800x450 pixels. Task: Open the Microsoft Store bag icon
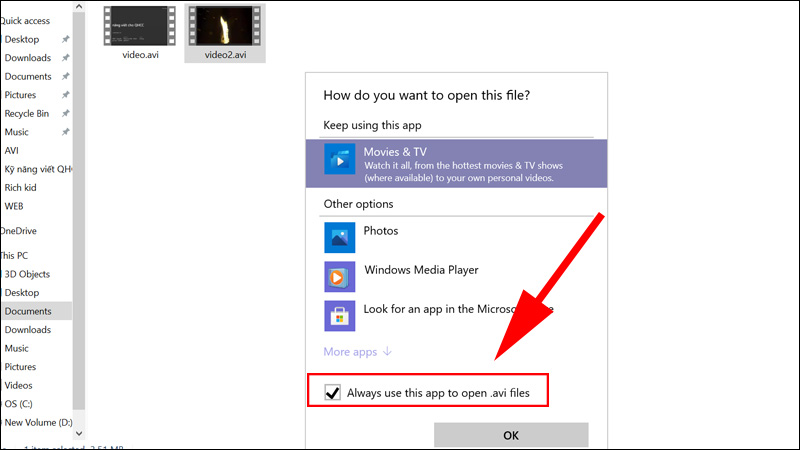coord(339,316)
